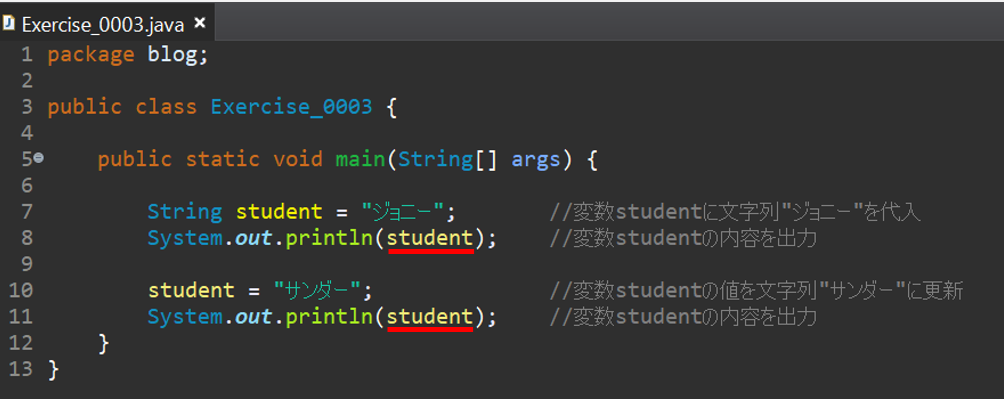Viewport: 1004px width, 399px height.
Task: Close the Exercise_0003.java tab
Action: point(199,24)
